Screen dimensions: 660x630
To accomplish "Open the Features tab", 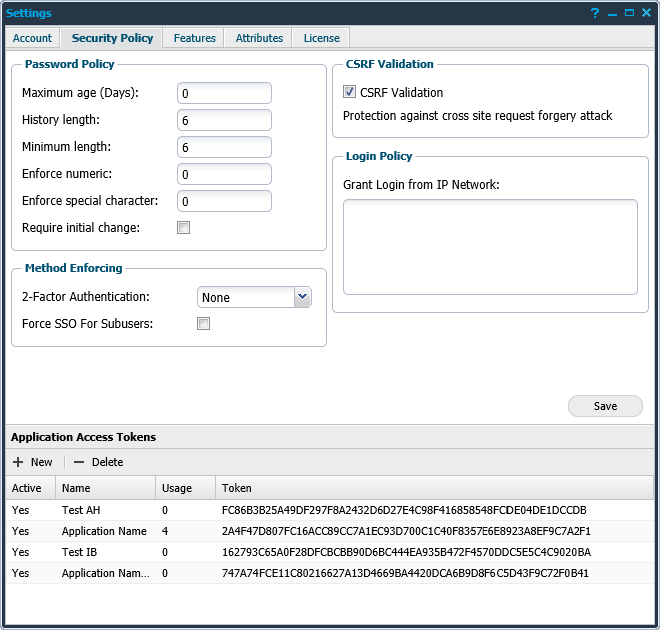I will click(194, 38).
